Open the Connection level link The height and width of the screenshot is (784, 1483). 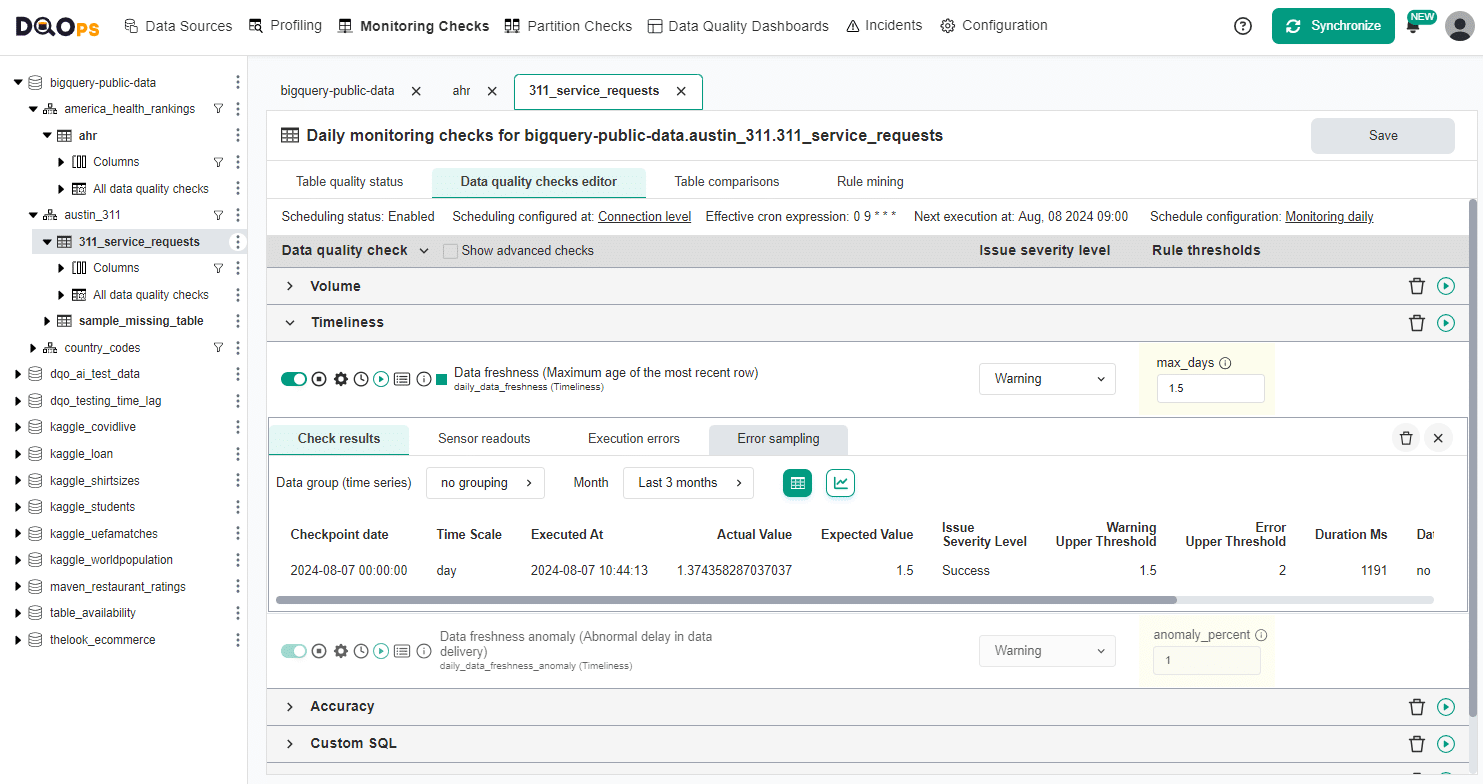[x=644, y=217]
